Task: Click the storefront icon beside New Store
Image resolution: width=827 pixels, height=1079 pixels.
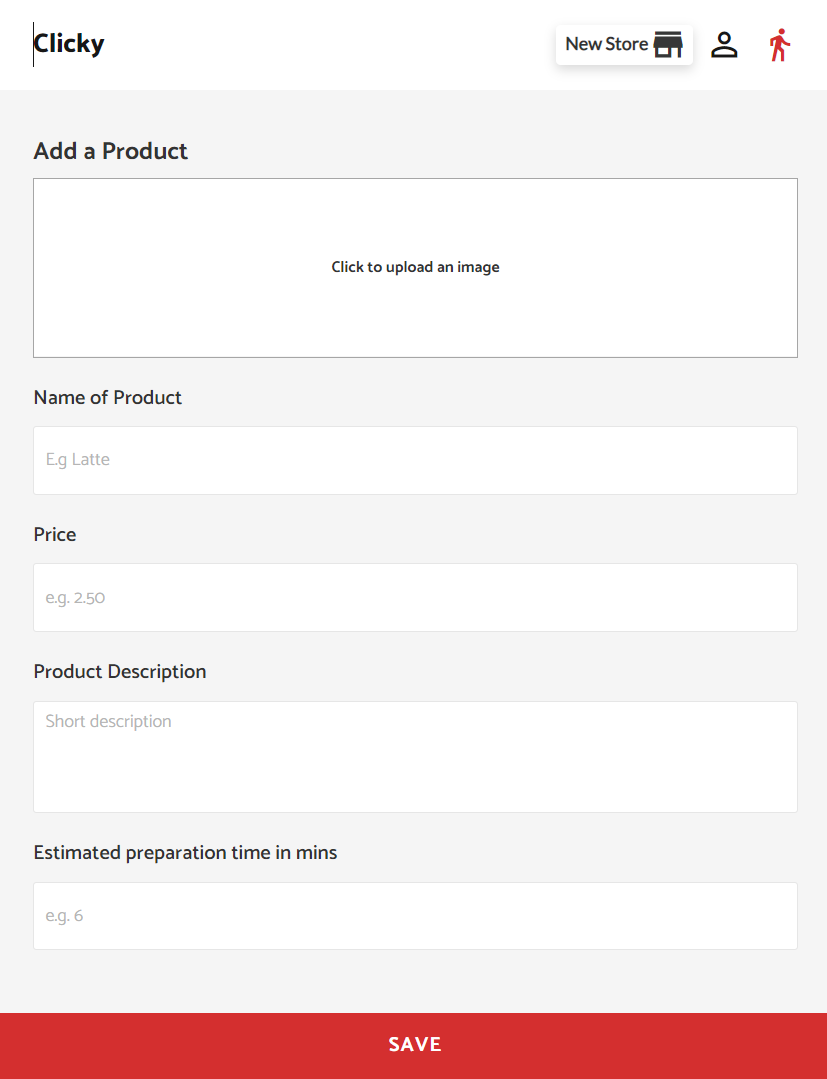Action: (x=667, y=45)
